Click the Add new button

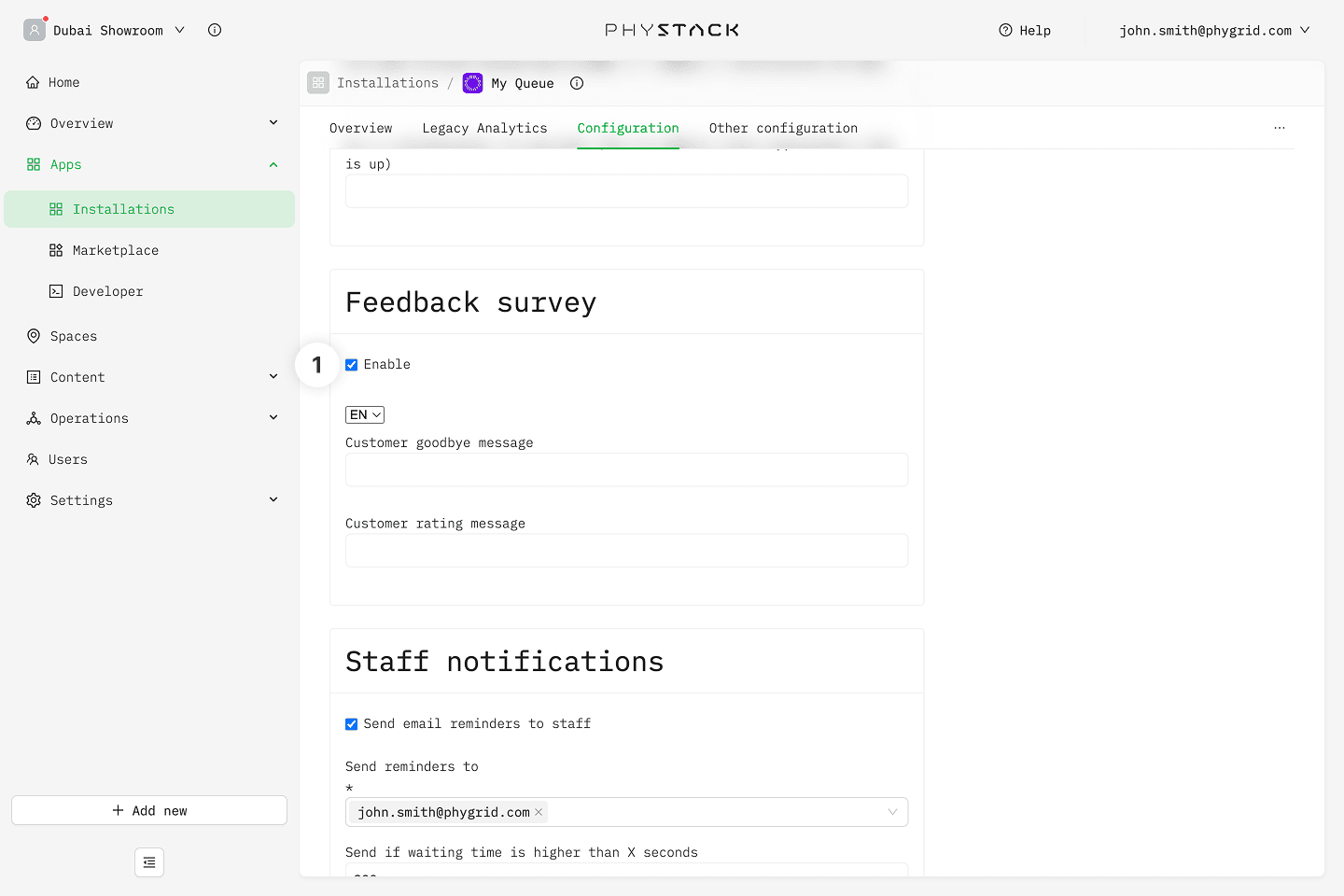(149, 810)
